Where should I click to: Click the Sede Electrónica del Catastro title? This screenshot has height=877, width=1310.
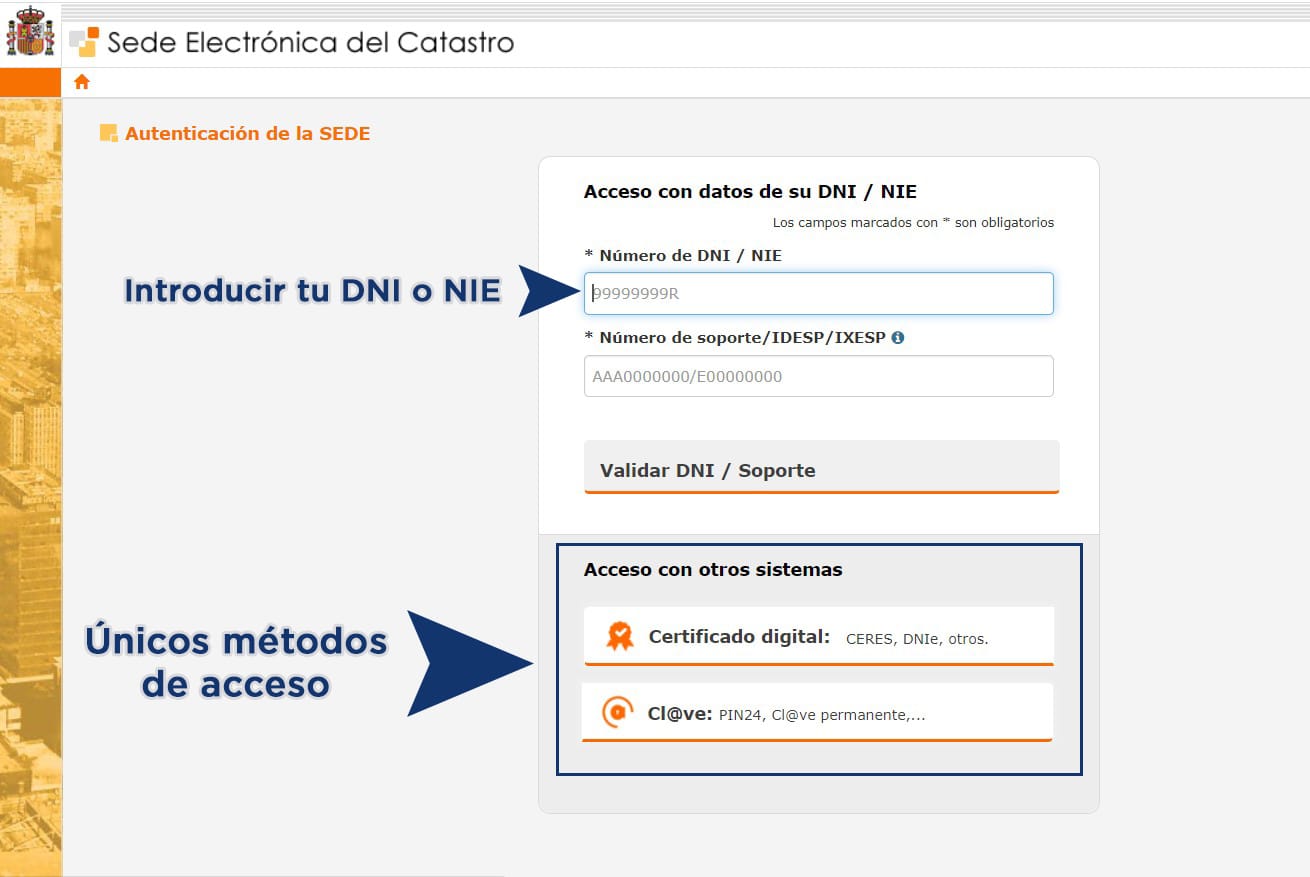tap(310, 43)
